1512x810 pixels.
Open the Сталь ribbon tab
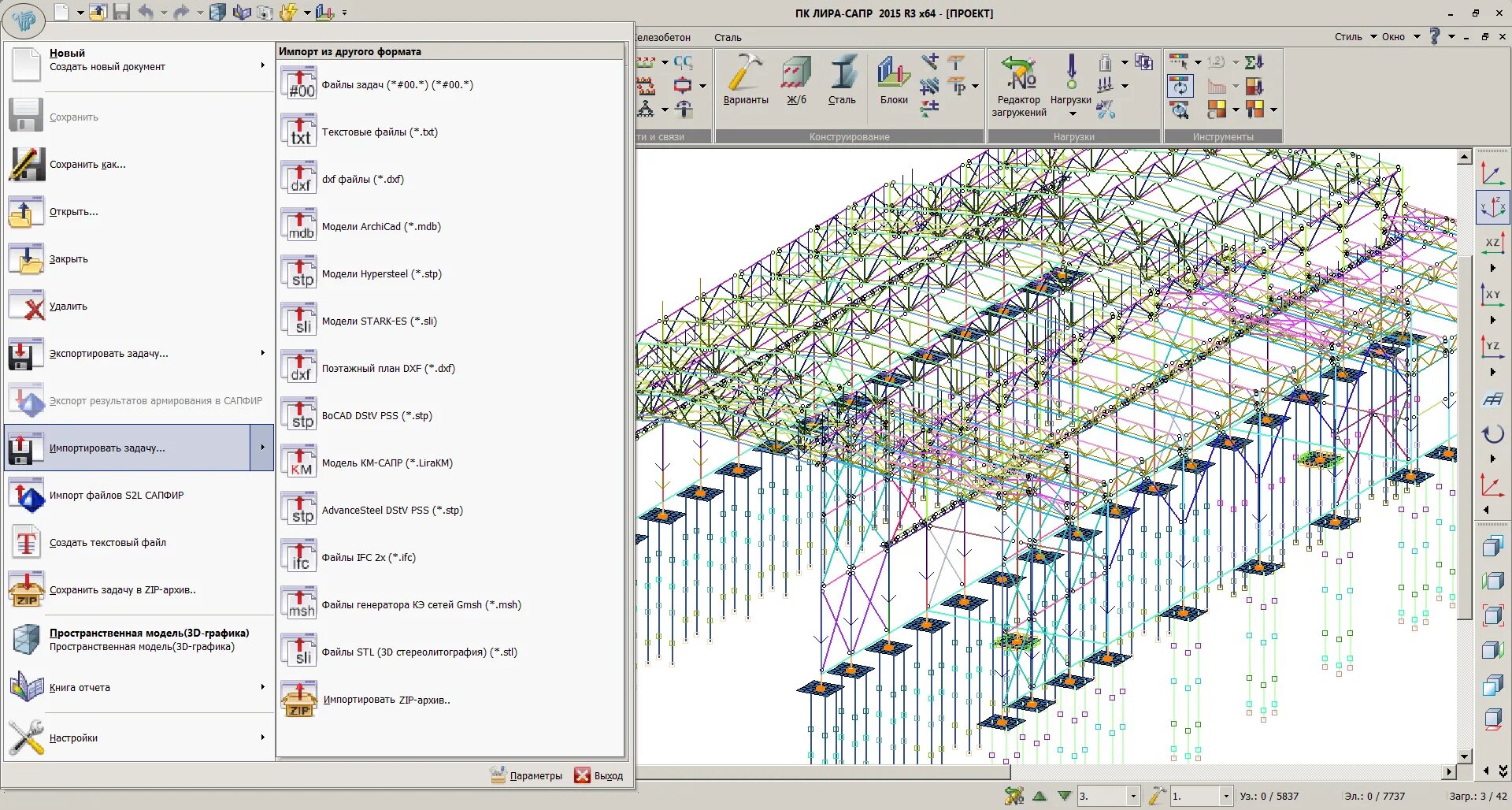coord(728,37)
